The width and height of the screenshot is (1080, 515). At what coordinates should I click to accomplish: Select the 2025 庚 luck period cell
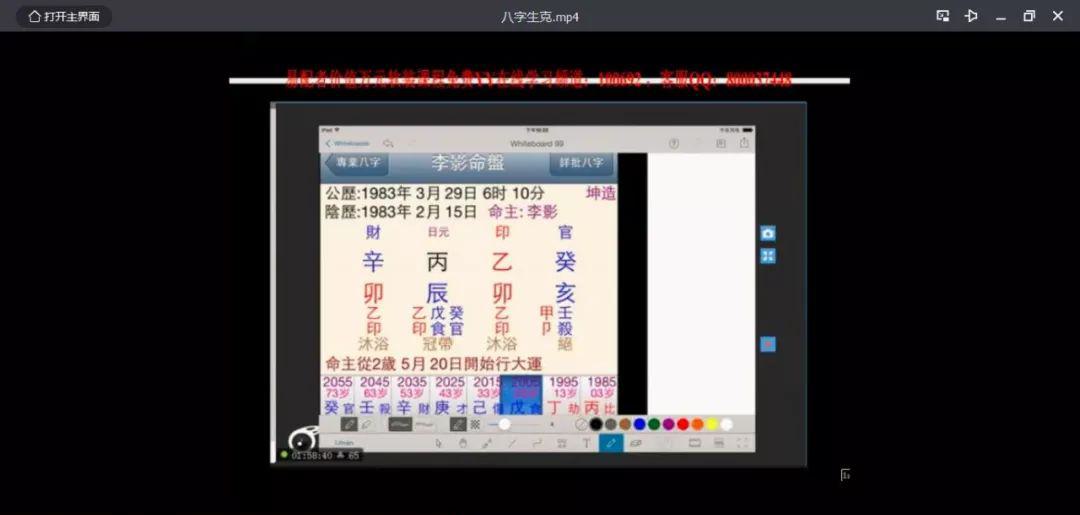point(449,395)
